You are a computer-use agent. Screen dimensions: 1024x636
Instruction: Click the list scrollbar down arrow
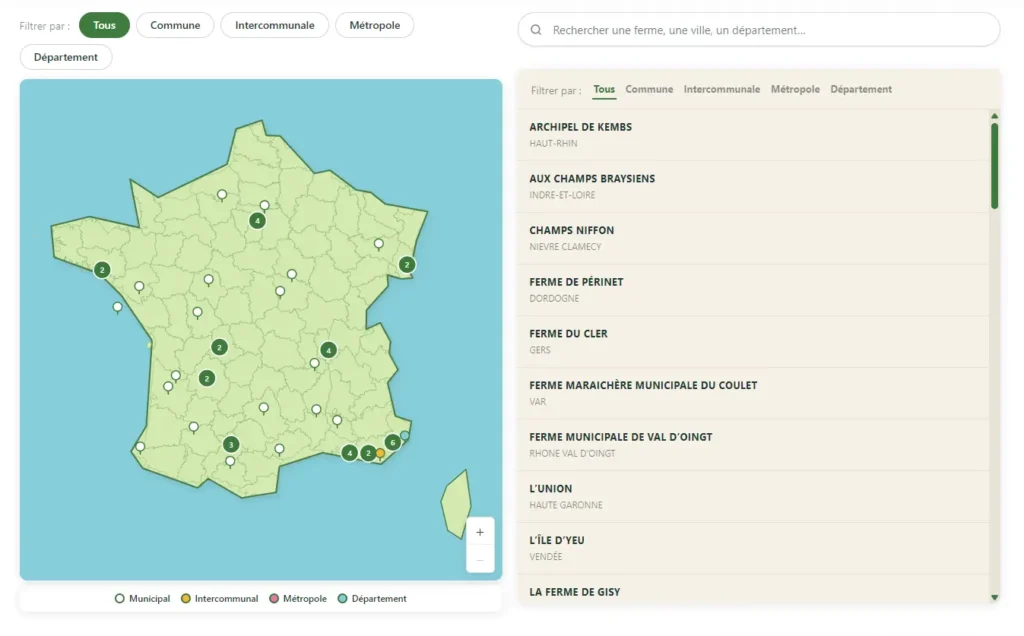(995, 597)
